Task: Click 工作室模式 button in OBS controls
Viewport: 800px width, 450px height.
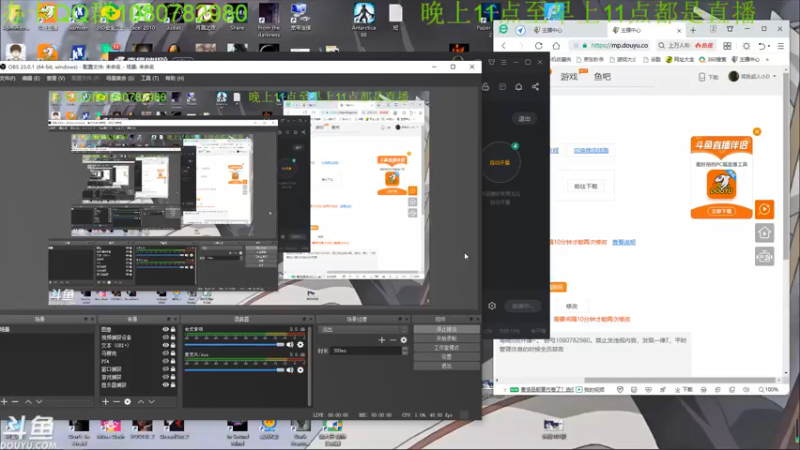Action: pos(446,348)
